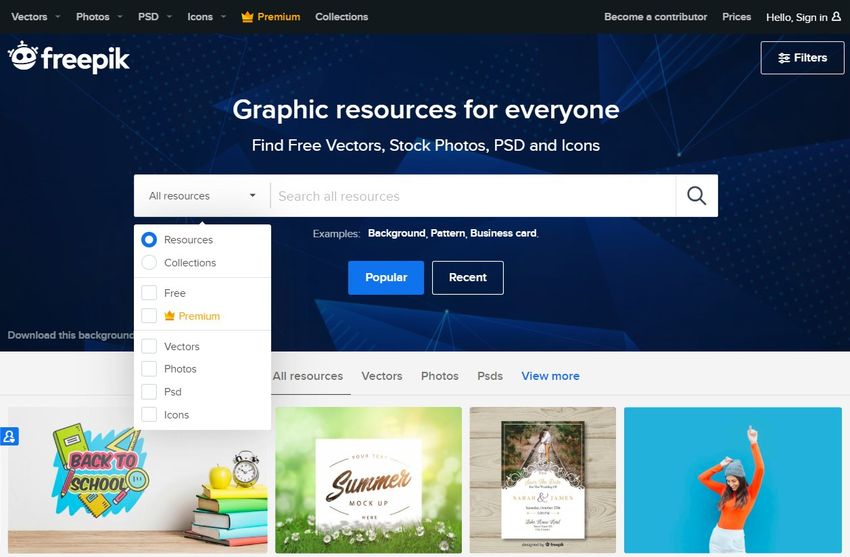This screenshot has width=850, height=557.
Task: Check the Premium checkbox in the dropdown
Action: pyautogui.click(x=149, y=316)
